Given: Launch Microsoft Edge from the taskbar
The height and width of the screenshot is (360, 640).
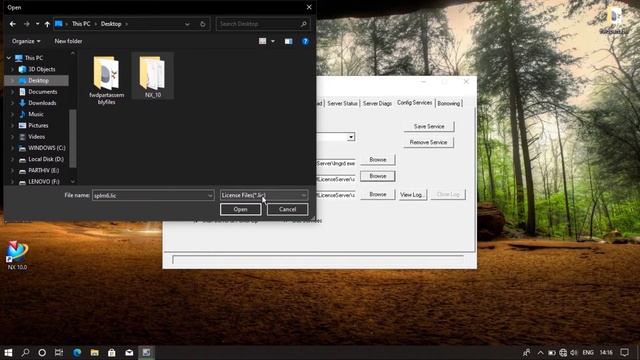Looking at the screenshot, I should (77, 353).
